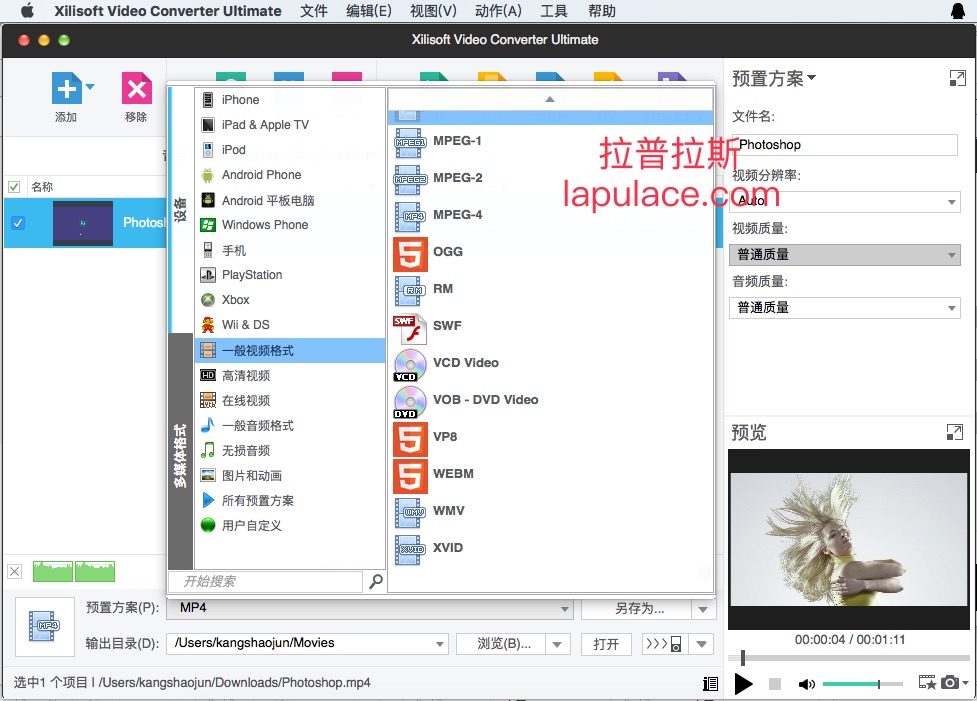Select the SWF Flash format icon
This screenshot has height=701, width=977.
click(x=410, y=327)
